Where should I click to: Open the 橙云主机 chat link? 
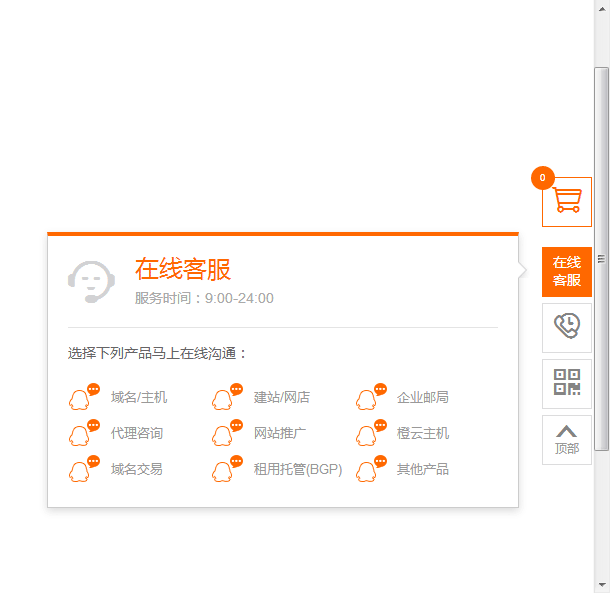point(423,433)
